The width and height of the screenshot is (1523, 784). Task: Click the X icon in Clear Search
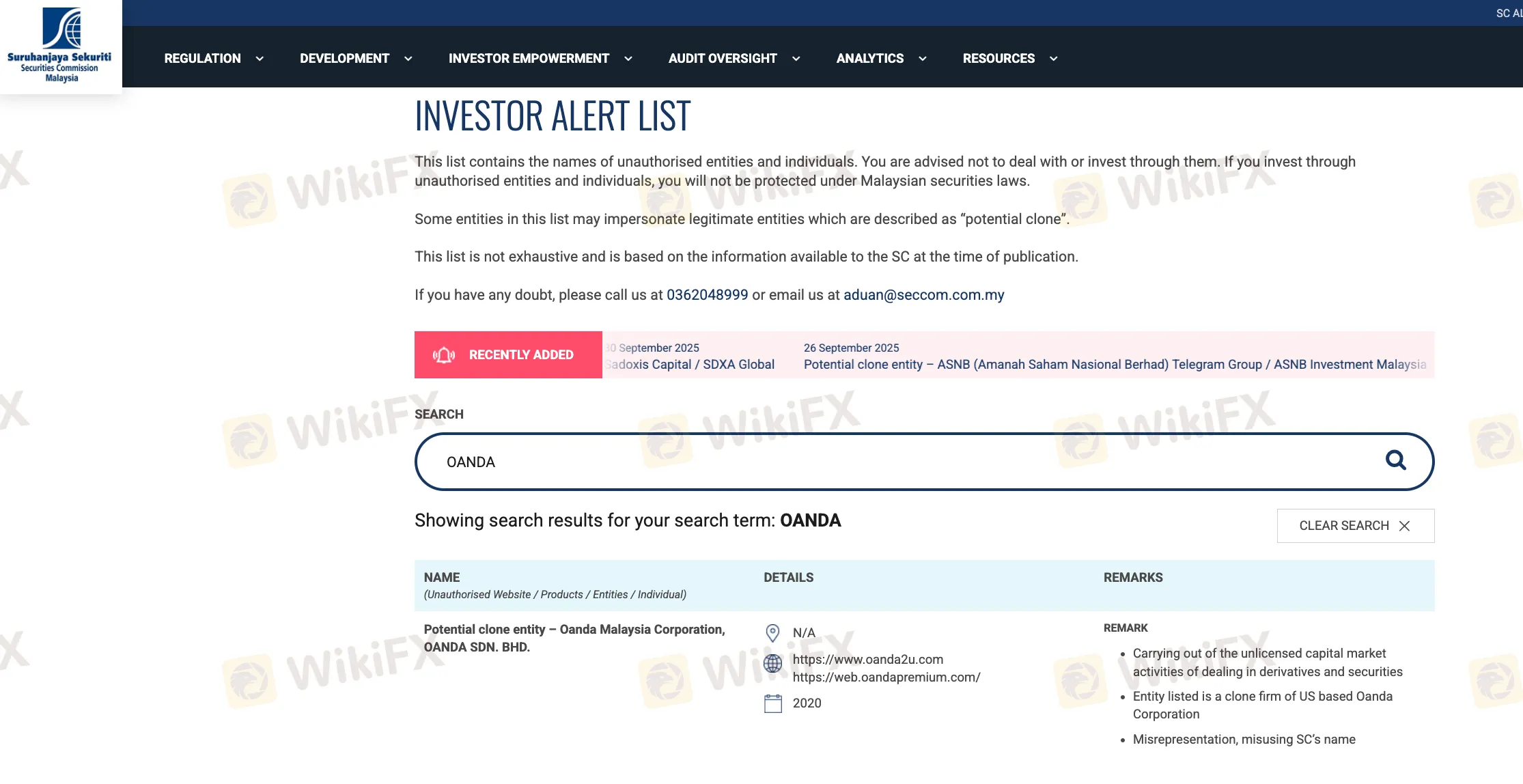(1404, 526)
